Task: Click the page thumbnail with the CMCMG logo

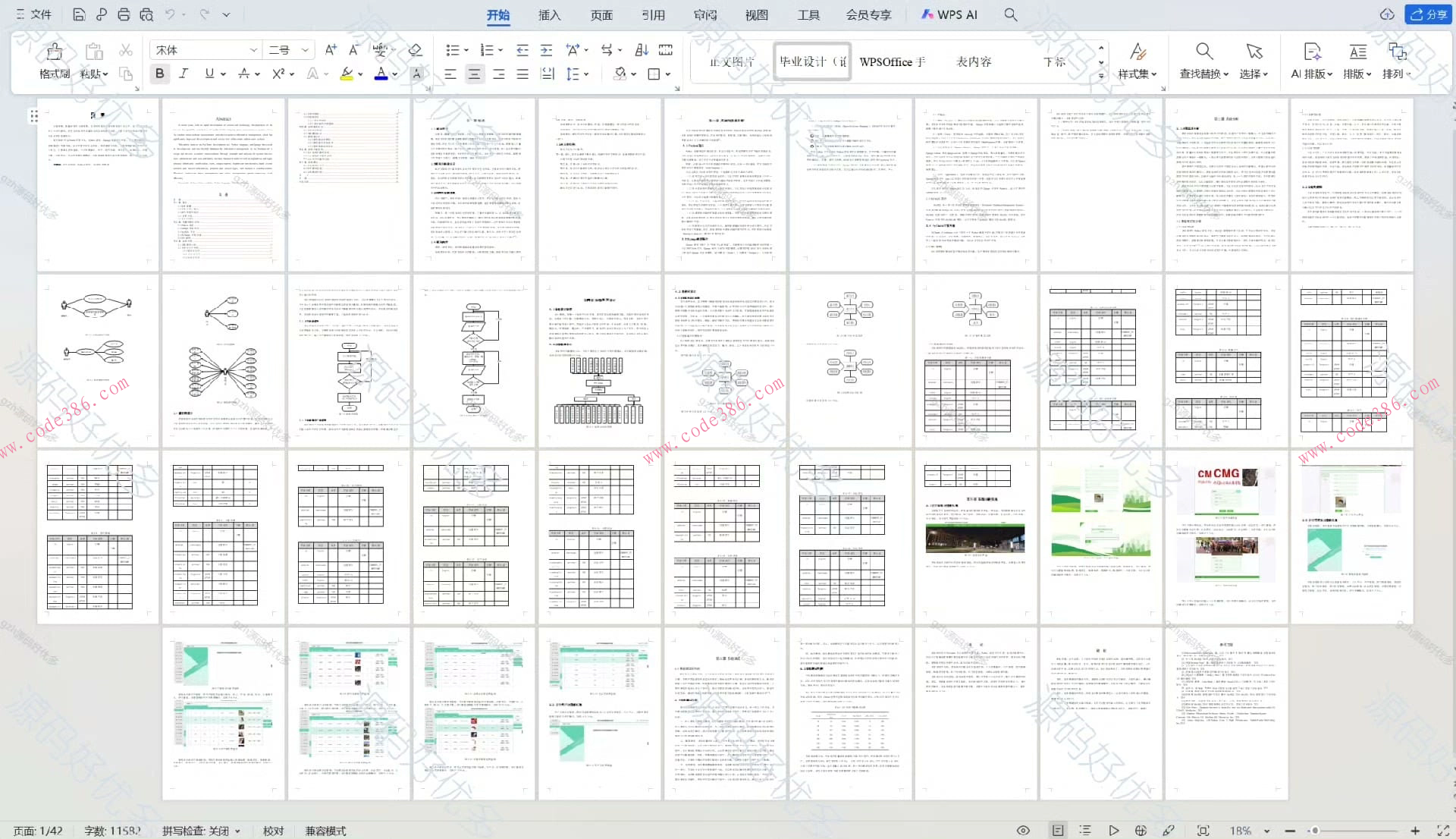Action: (x=1226, y=536)
